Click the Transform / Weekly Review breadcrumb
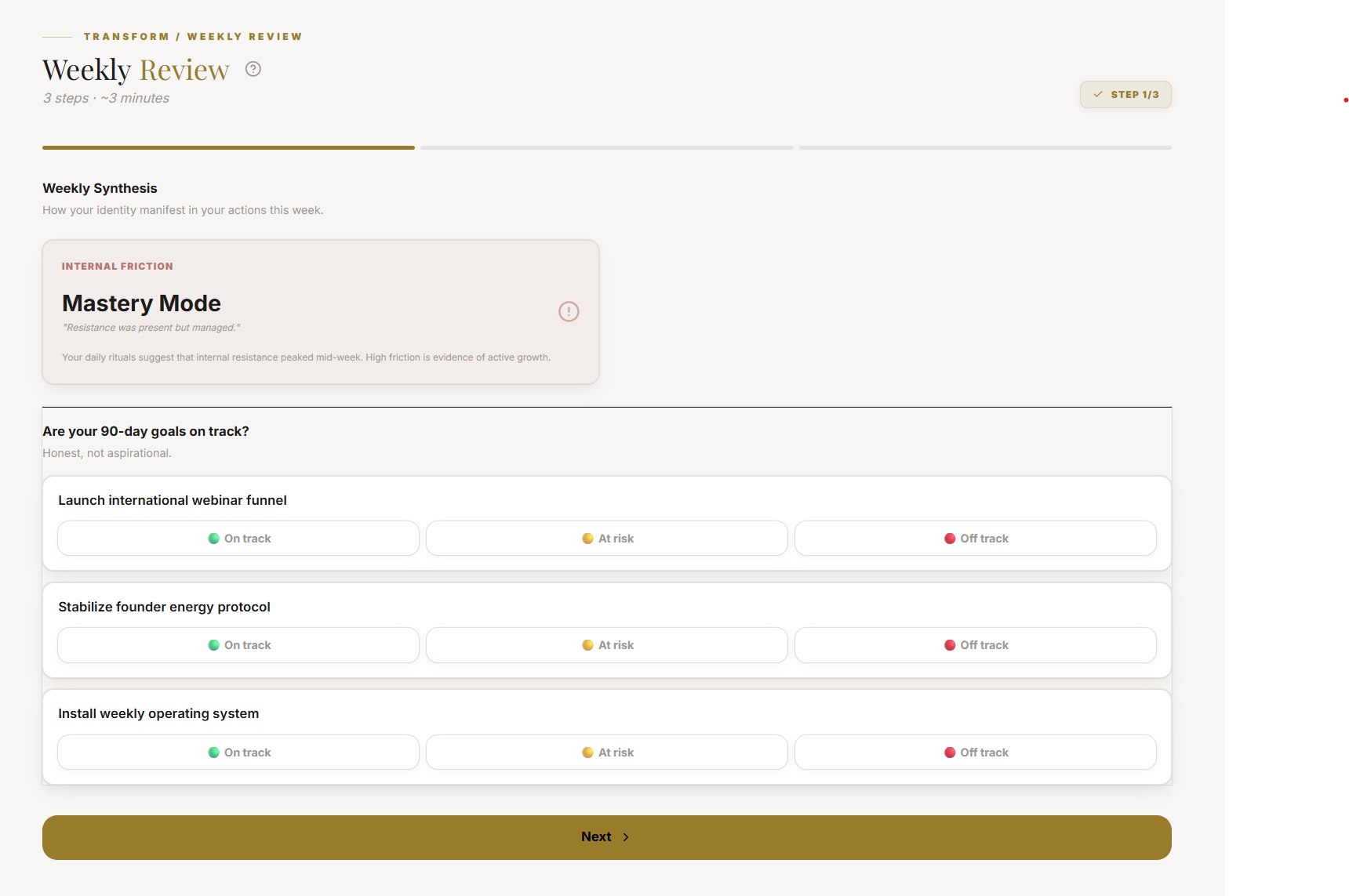Image resolution: width=1349 pixels, height=896 pixels. [193, 37]
